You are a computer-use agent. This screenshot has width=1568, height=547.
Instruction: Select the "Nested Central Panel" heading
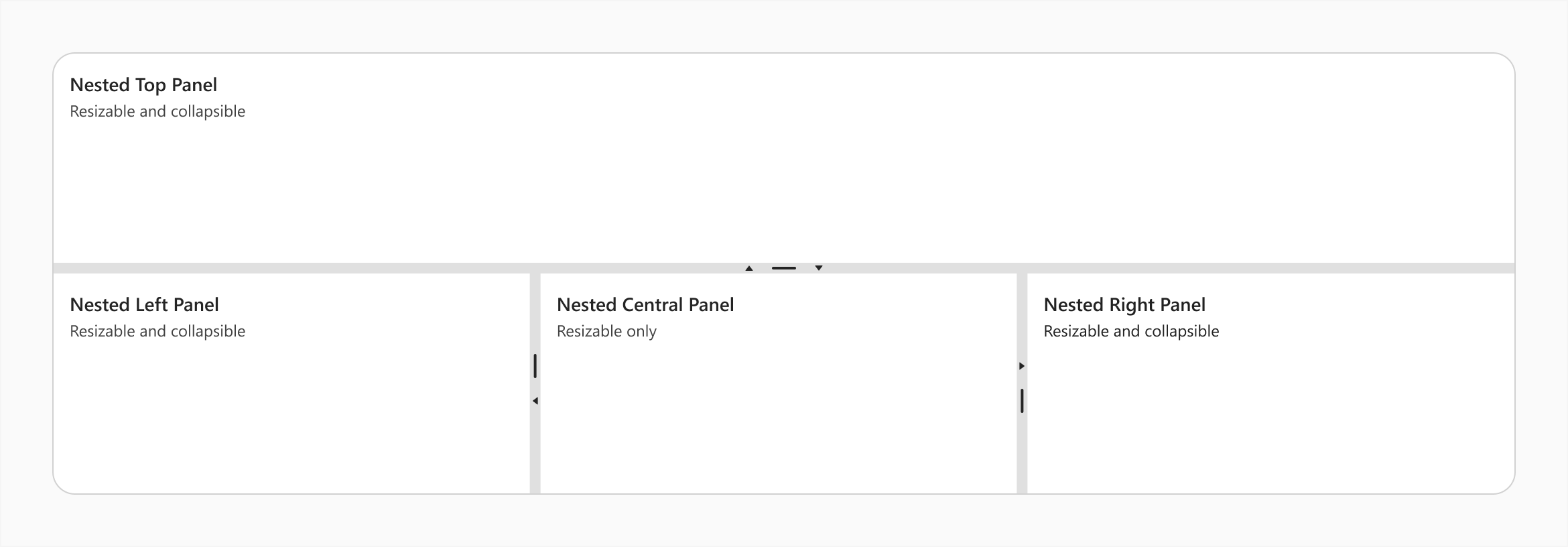click(645, 305)
